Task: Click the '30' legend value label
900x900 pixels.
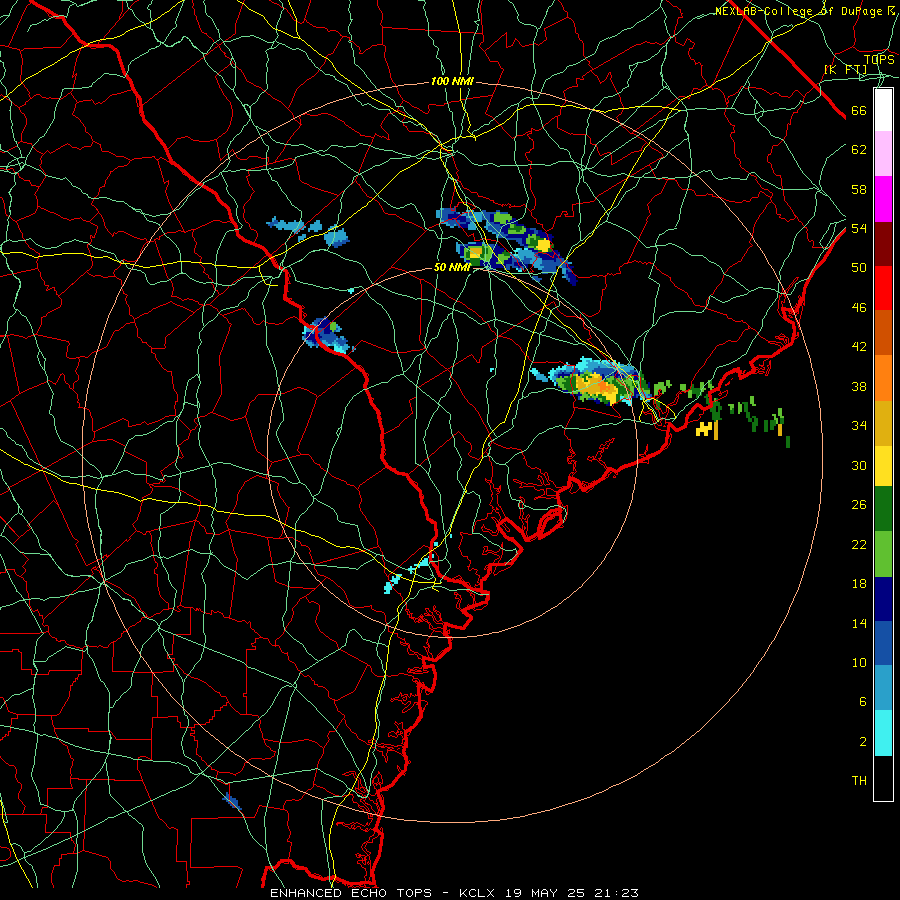Action: click(859, 465)
